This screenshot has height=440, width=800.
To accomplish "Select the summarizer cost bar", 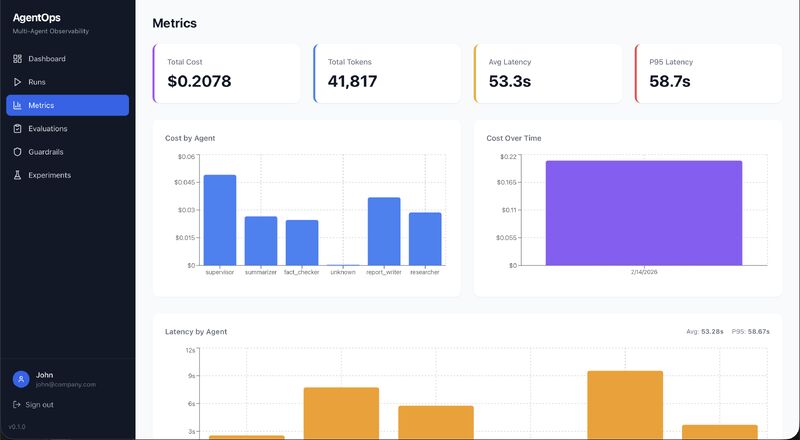I will tap(261, 241).
